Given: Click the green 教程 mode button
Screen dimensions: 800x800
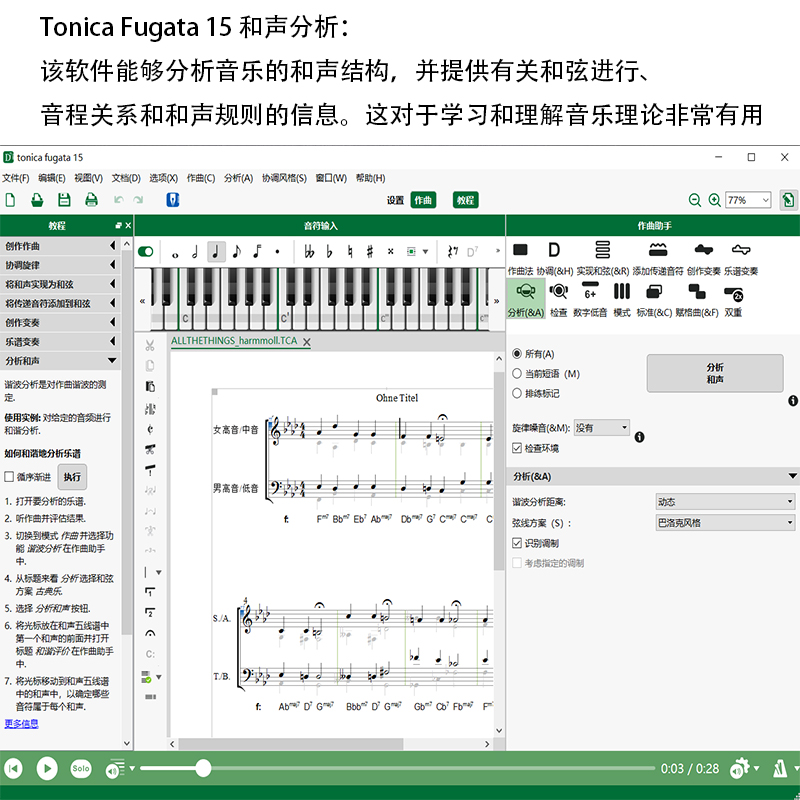Looking at the screenshot, I should click(465, 200).
